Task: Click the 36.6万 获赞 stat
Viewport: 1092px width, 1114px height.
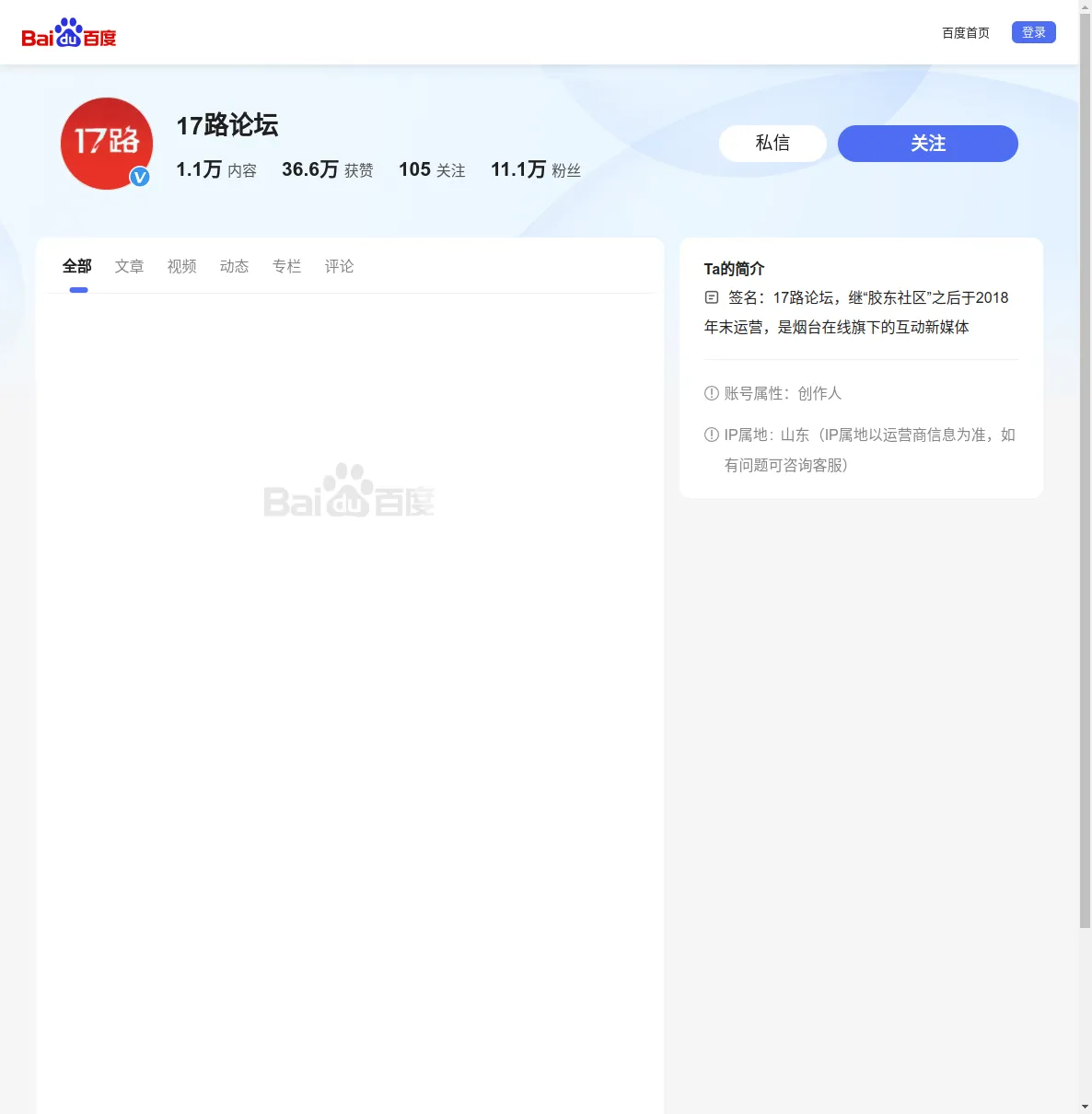Action: (328, 169)
